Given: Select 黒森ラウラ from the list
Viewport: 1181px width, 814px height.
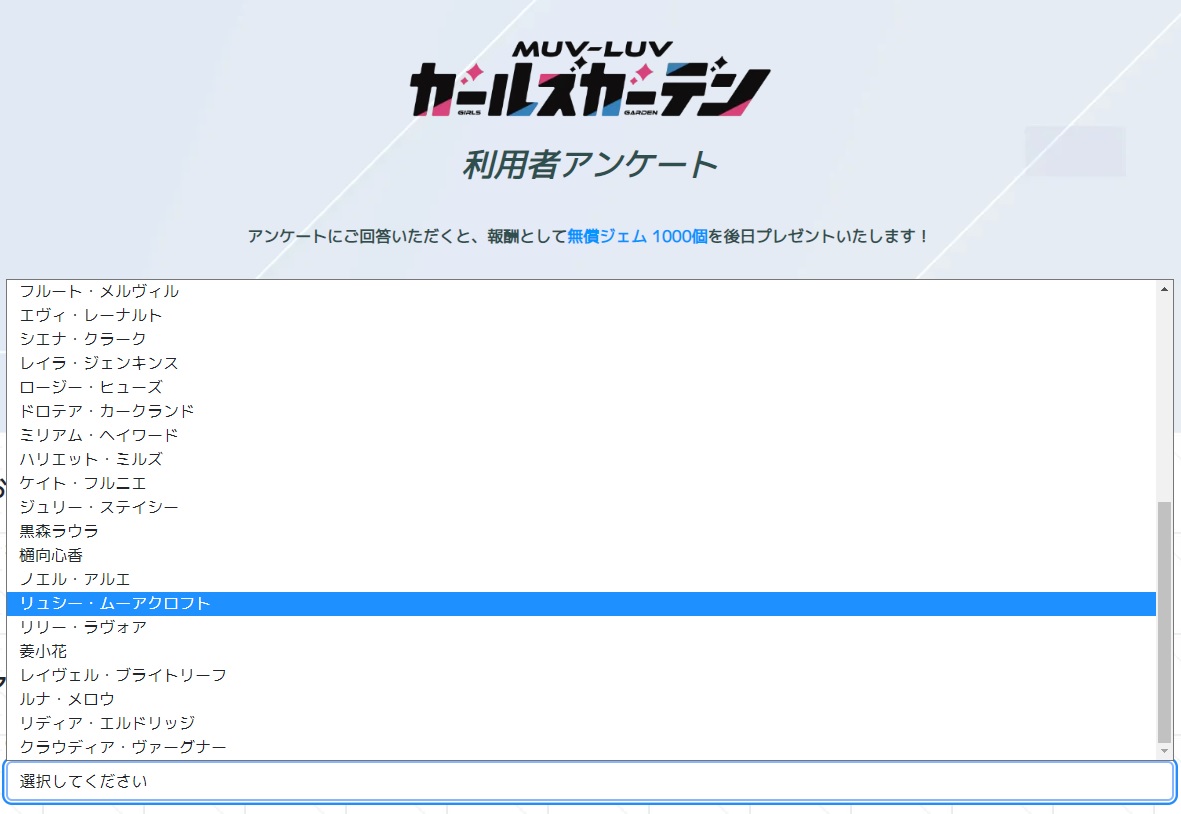Looking at the screenshot, I should tap(59, 531).
